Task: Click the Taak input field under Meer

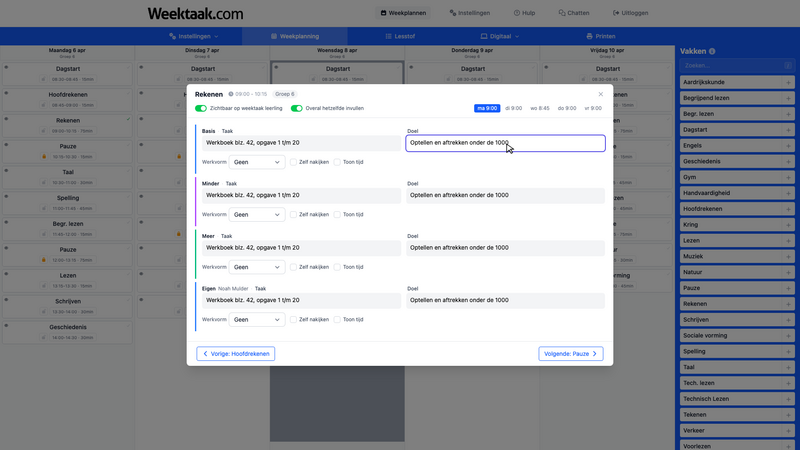Action: (x=300, y=248)
